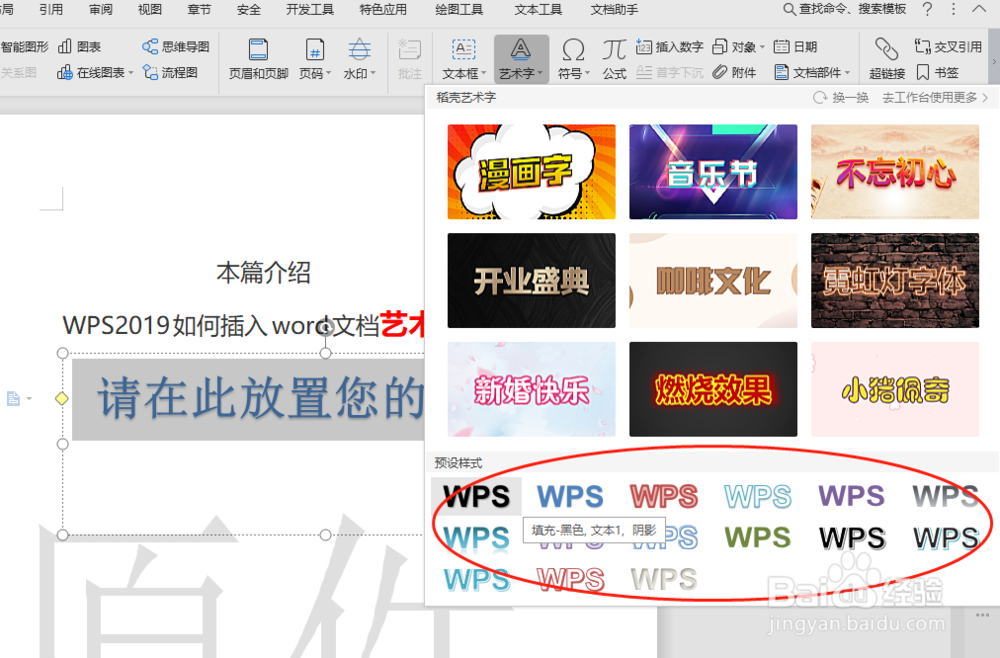The image size is (1000, 658).
Task: Click the 符号 symbol icon
Action: (573, 50)
